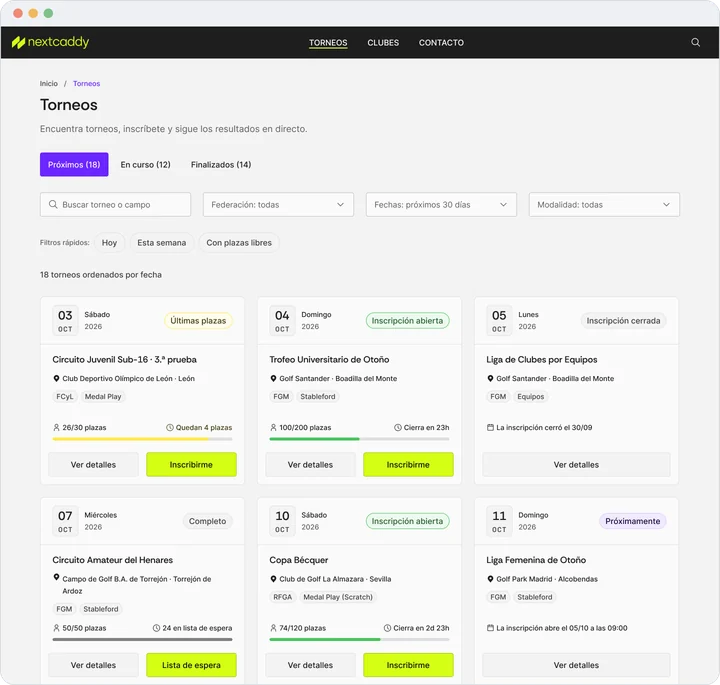Click the magnifier icon in the search field
Viewport: 720px width, 685px height.
coord(53,204)
